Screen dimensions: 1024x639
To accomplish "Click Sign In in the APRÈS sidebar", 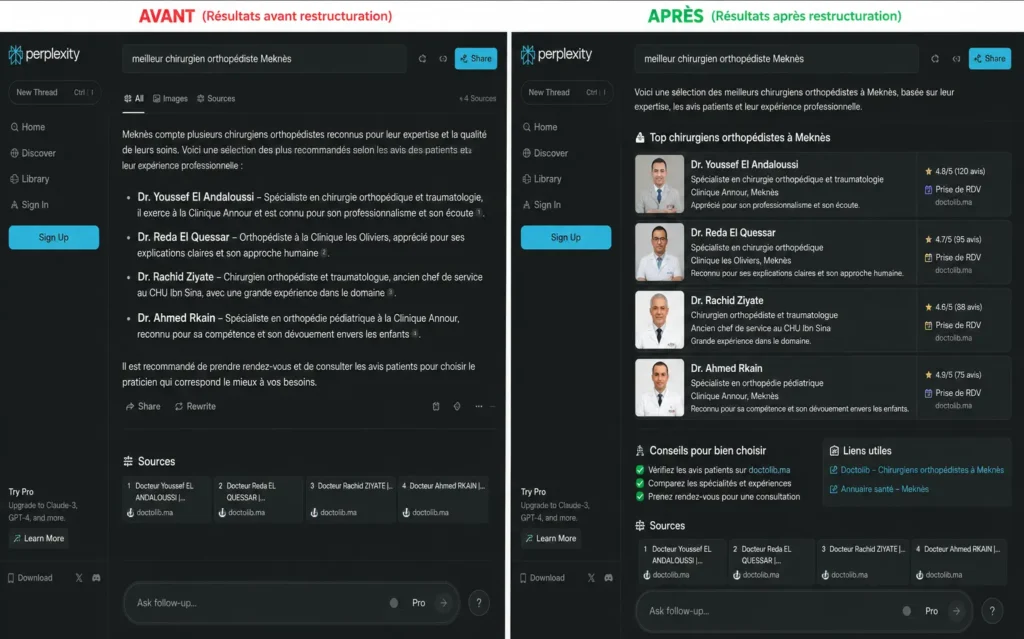I will [541, 205].
